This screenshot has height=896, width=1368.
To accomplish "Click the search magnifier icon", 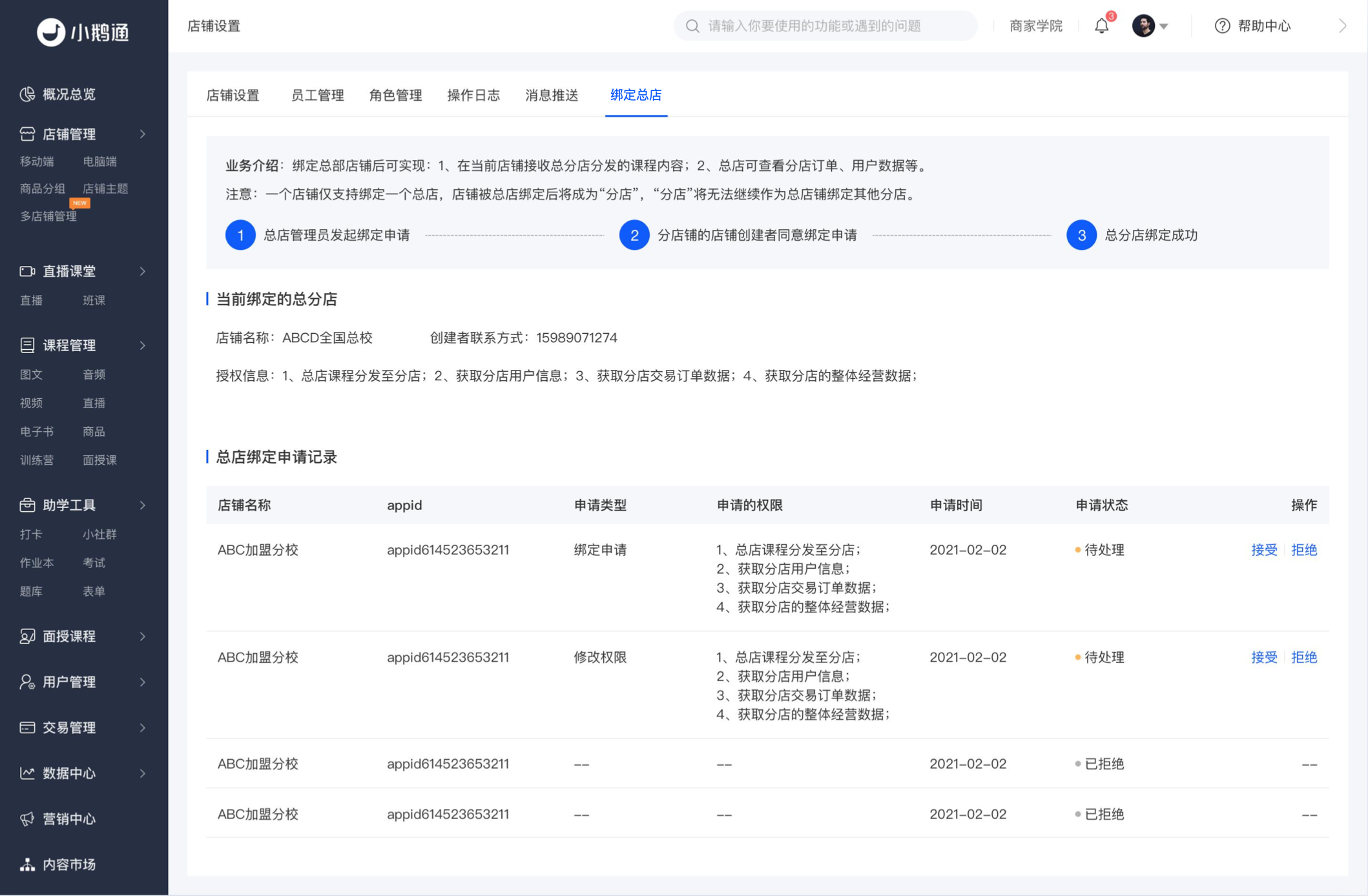I will pyautogui.click(x=692, y=26).
